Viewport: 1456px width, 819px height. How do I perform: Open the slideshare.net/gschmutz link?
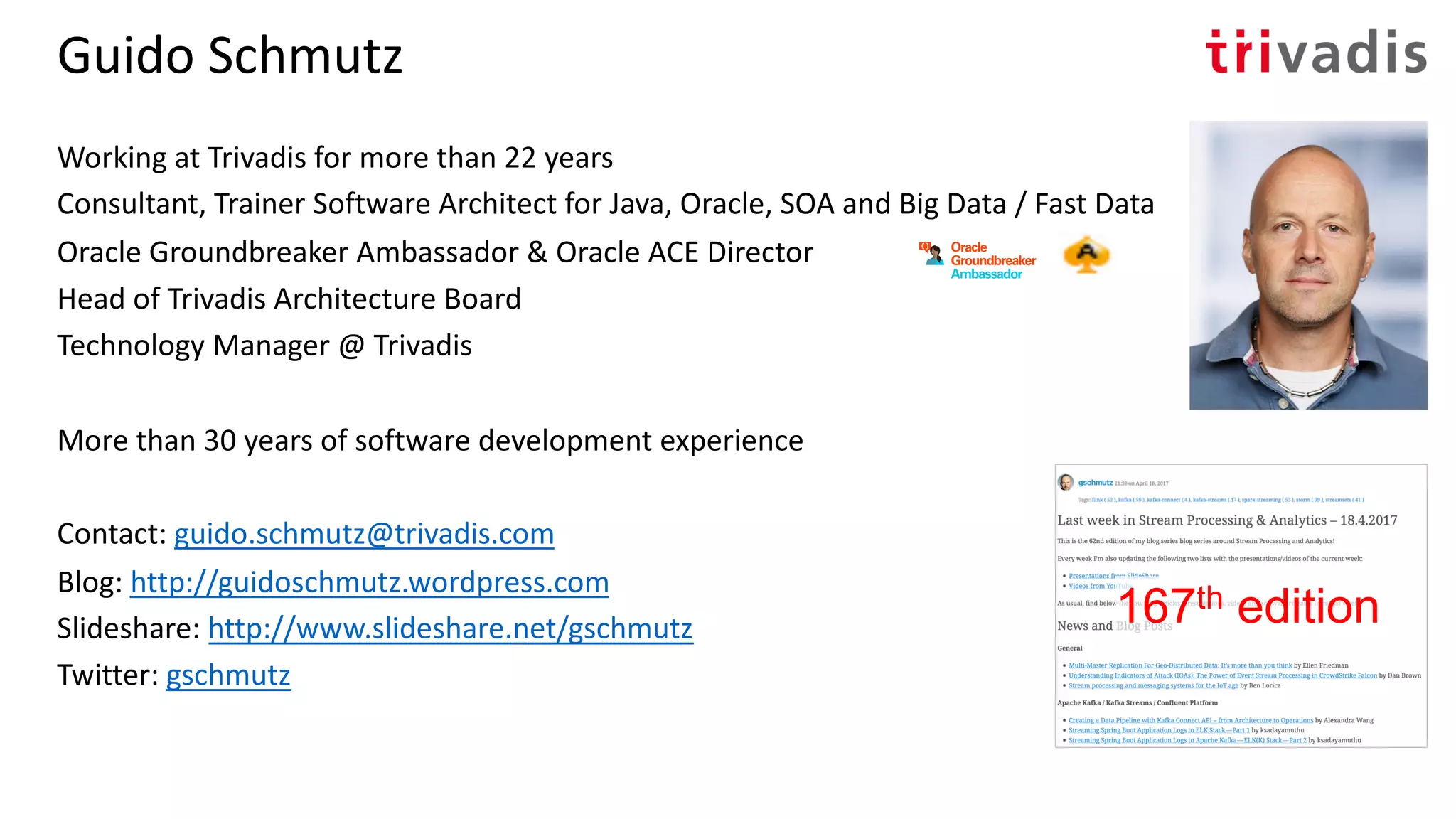pyautogui.click(x=450, y=628)
